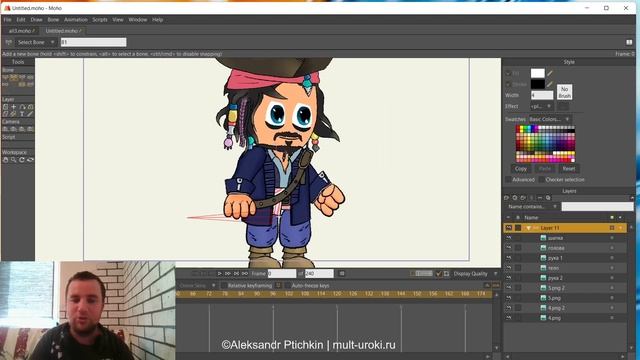Click the tool options icon left of Select Bone

pos(8,42)
